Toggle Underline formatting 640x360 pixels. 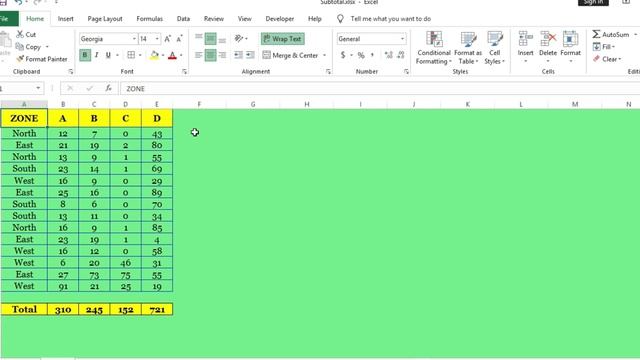(x=108, y=55)
